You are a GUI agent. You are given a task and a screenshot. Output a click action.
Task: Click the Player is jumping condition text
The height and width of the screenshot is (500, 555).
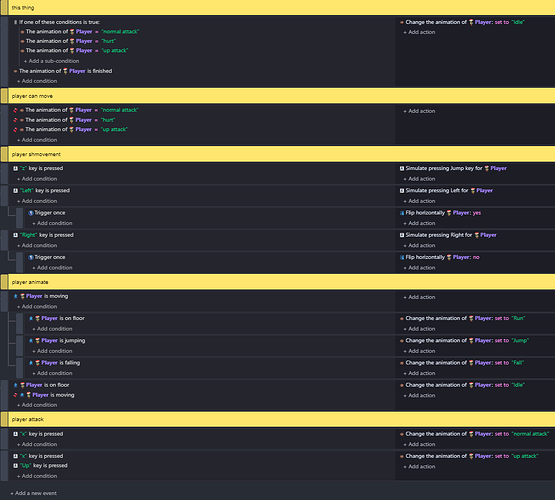tap(63, 341)
